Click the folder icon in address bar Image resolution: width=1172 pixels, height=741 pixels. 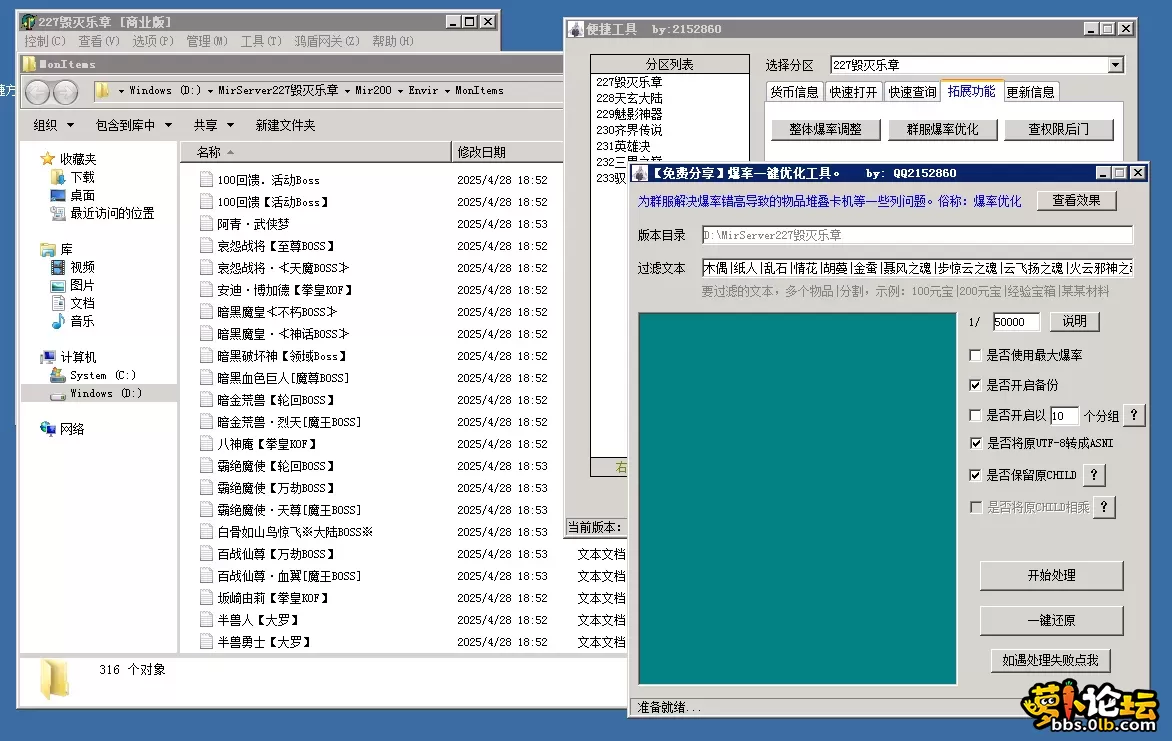click(103, 90)
